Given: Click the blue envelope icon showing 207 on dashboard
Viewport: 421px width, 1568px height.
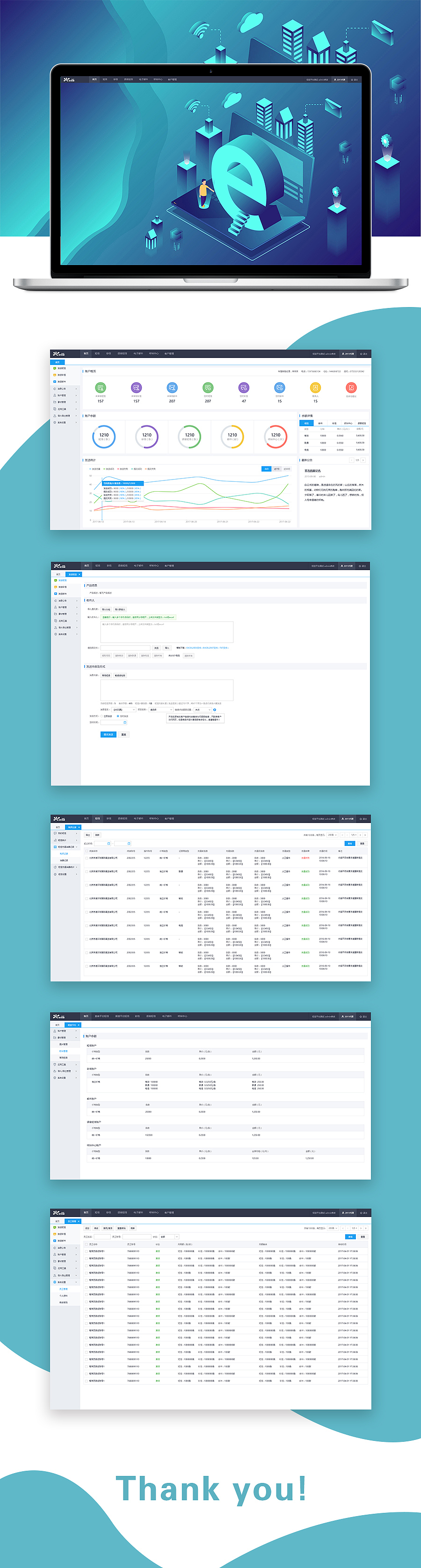Looking at the screenshot, I should (173, 388).
